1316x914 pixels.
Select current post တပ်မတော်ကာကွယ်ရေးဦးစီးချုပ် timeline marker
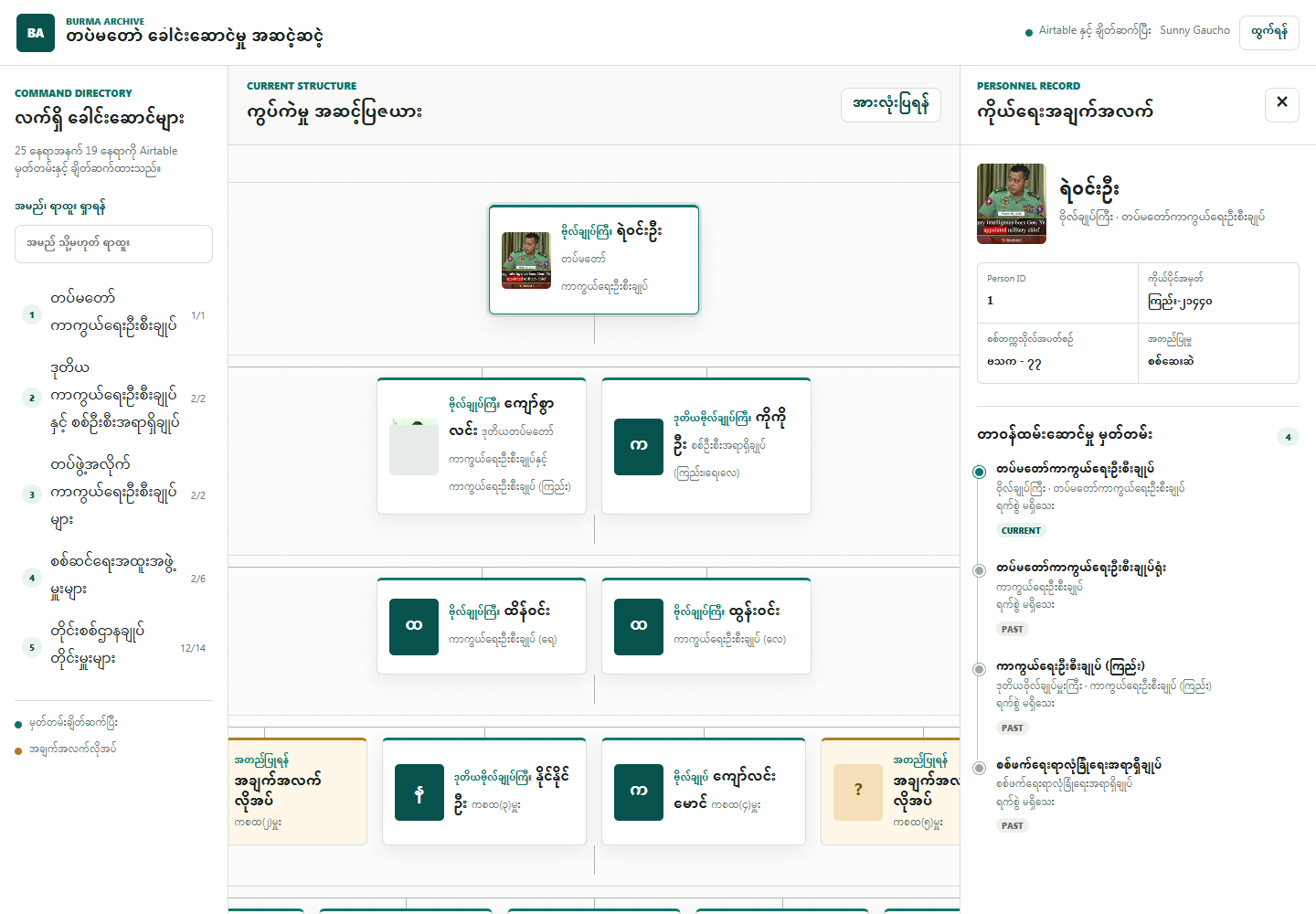[x=979, y=472]
